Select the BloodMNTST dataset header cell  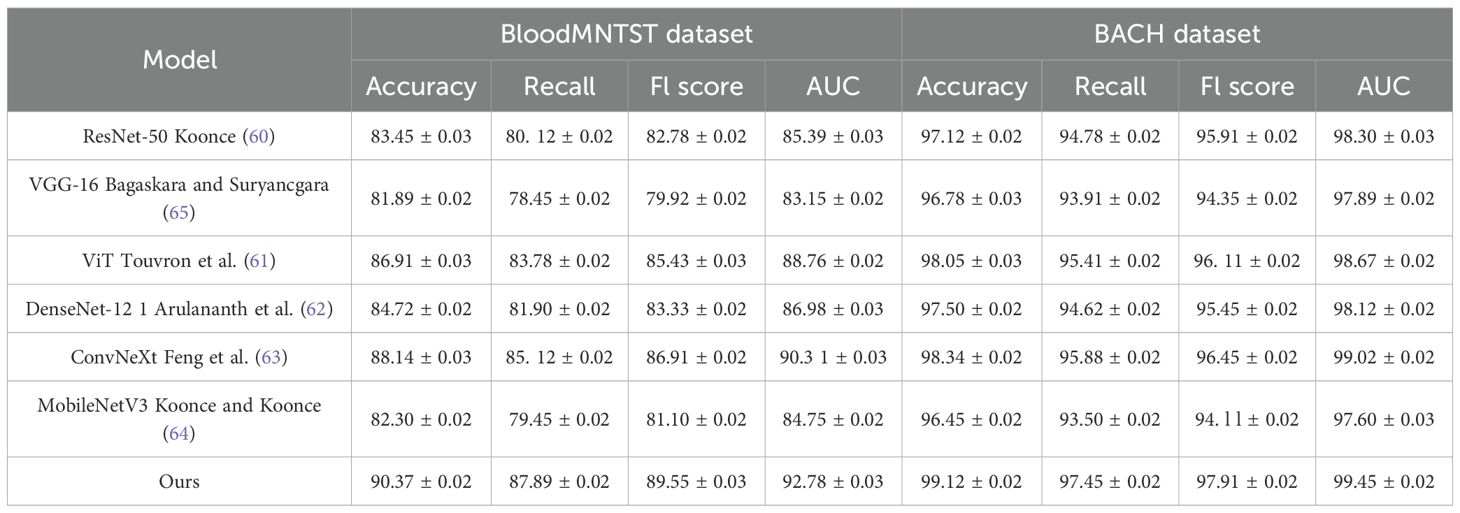coord(626,34)
